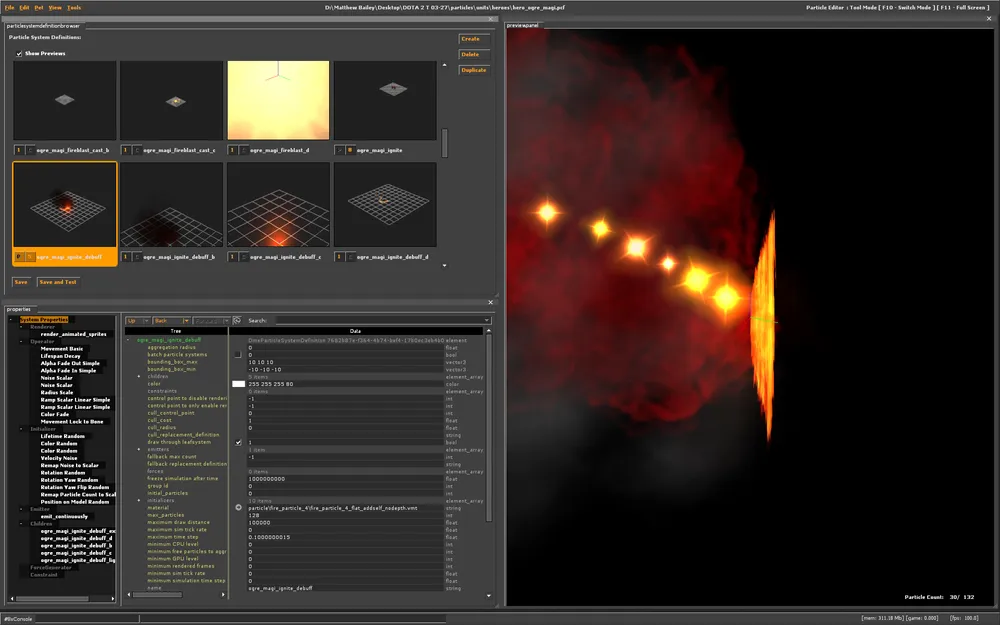Select the ogre_magi_fireblast_d preview thumbnail
Screen dimensions: 1000x625
click(x=278, y=100)
